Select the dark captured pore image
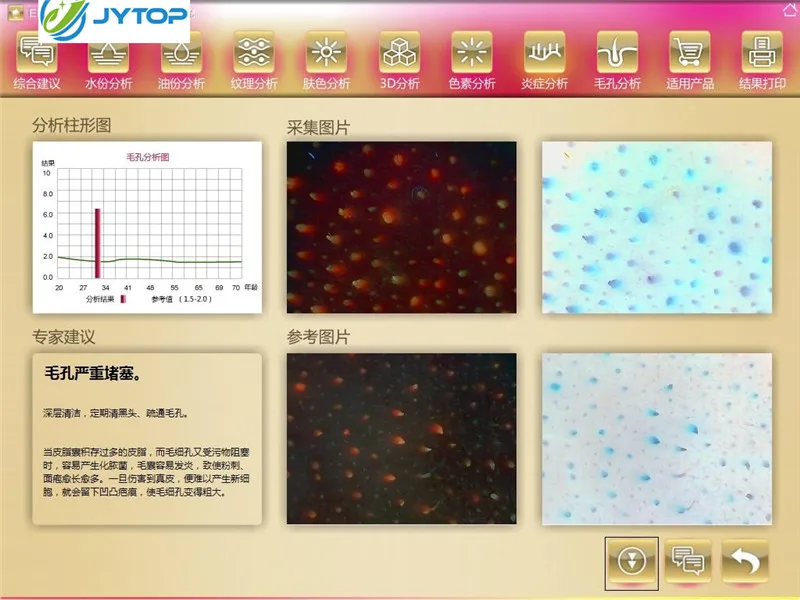The width and height of the screenshot is (800, 600). click(x=402, y=228)
